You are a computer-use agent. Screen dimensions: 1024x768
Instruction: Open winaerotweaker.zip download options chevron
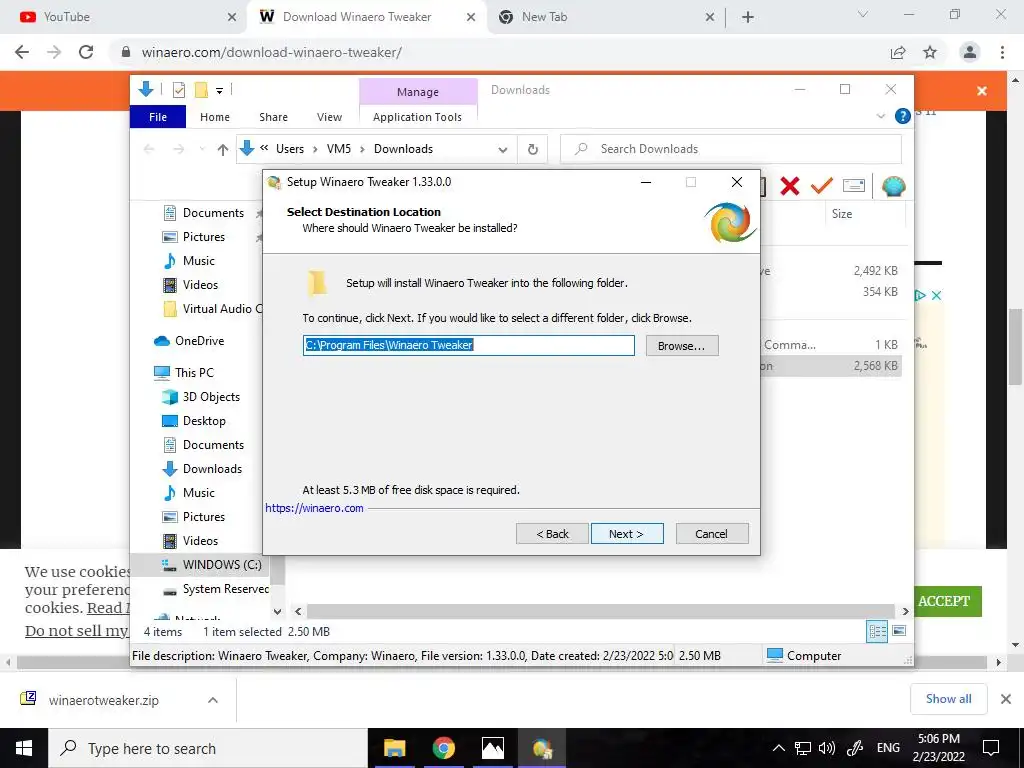(213, 700)
